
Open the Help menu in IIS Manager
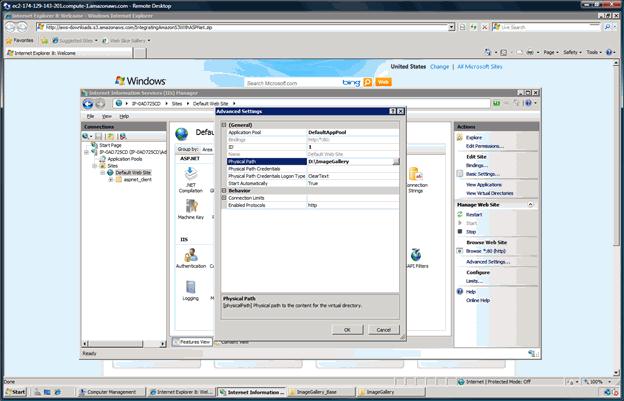(x=124, y=116)
